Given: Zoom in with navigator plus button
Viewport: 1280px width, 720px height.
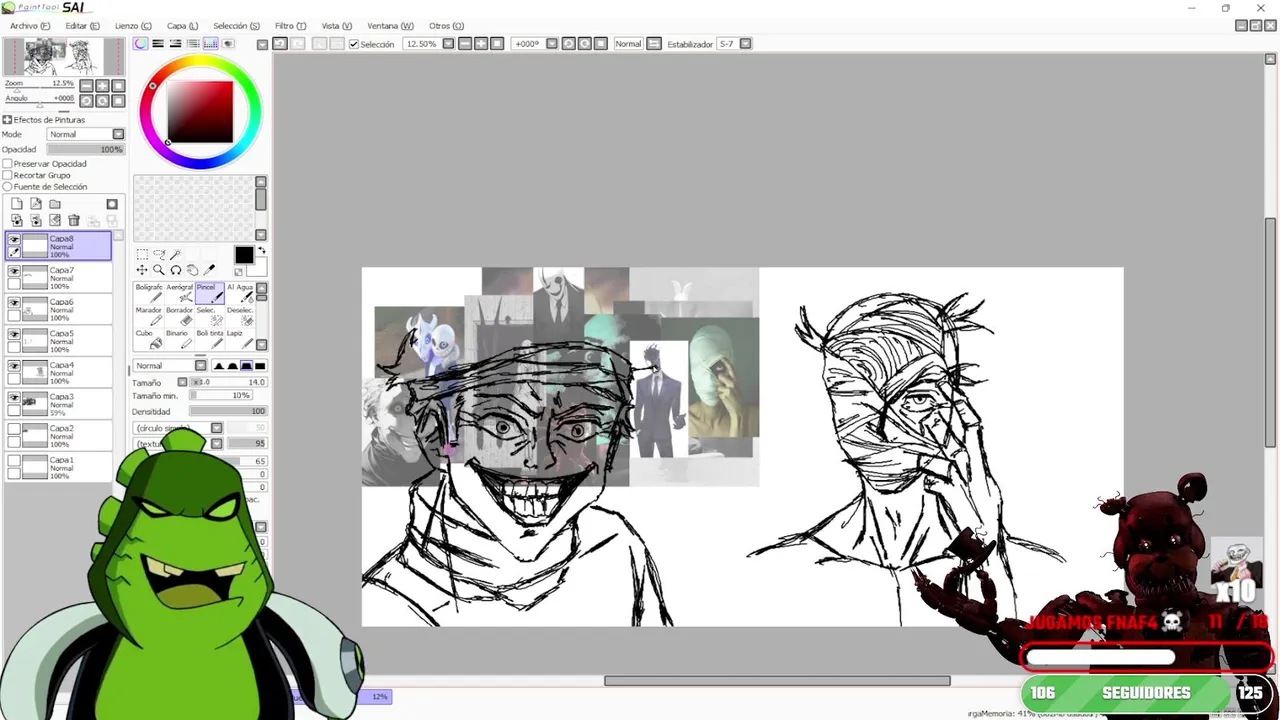Looking at the screenshot, I should pos(102,87).
